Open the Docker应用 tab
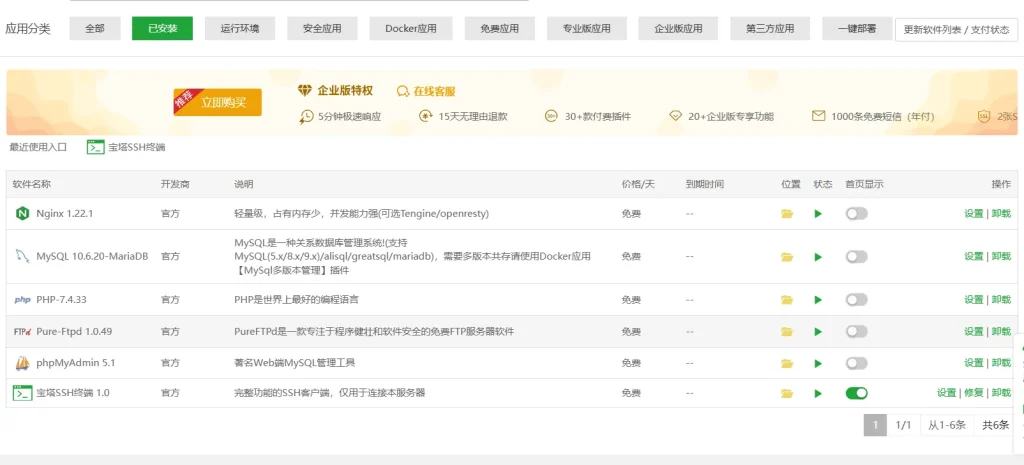The width and height of the screenshot is (1024, 465). (x=411, y=28)
